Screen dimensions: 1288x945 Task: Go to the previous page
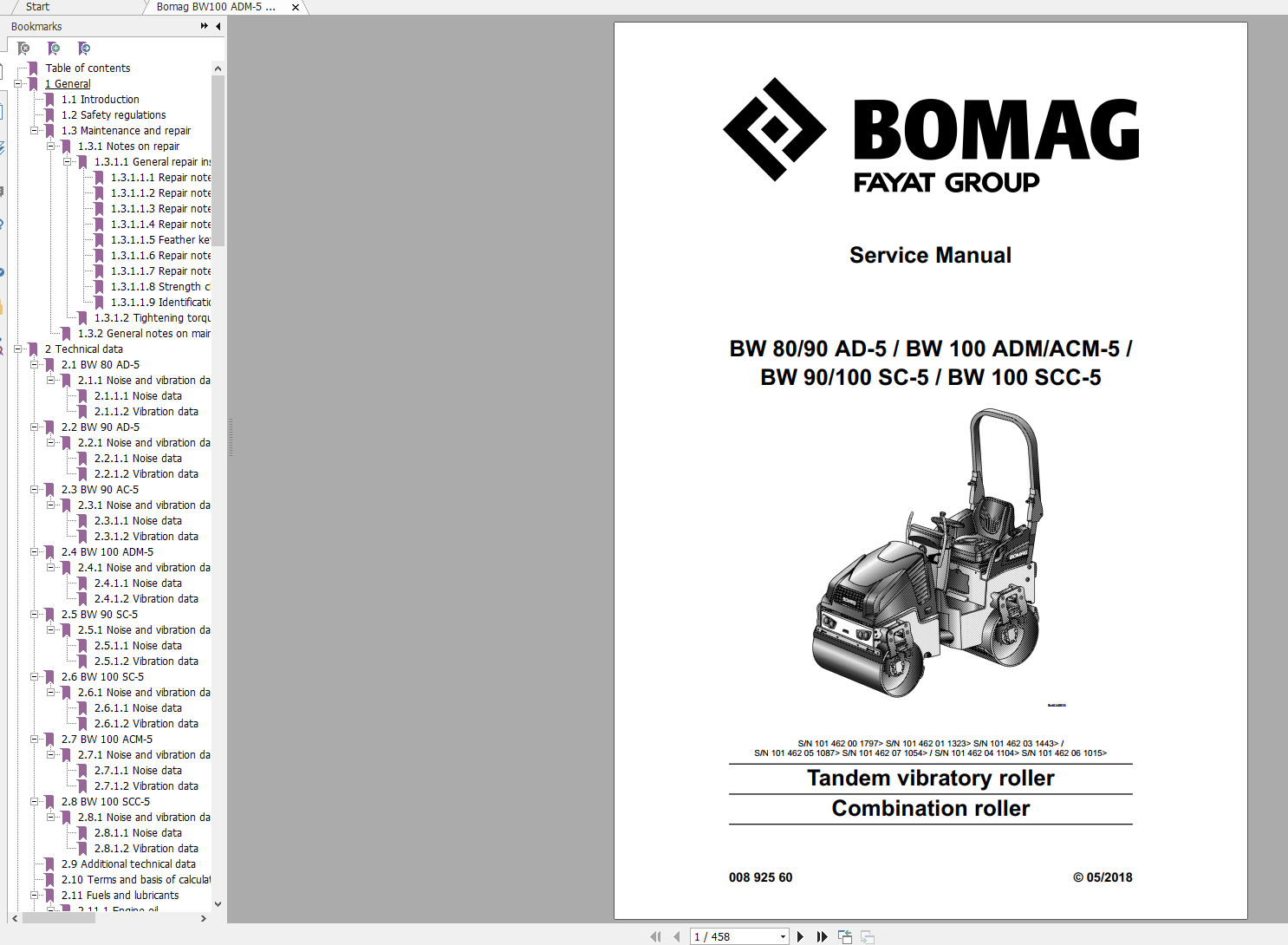coord(677,936)
